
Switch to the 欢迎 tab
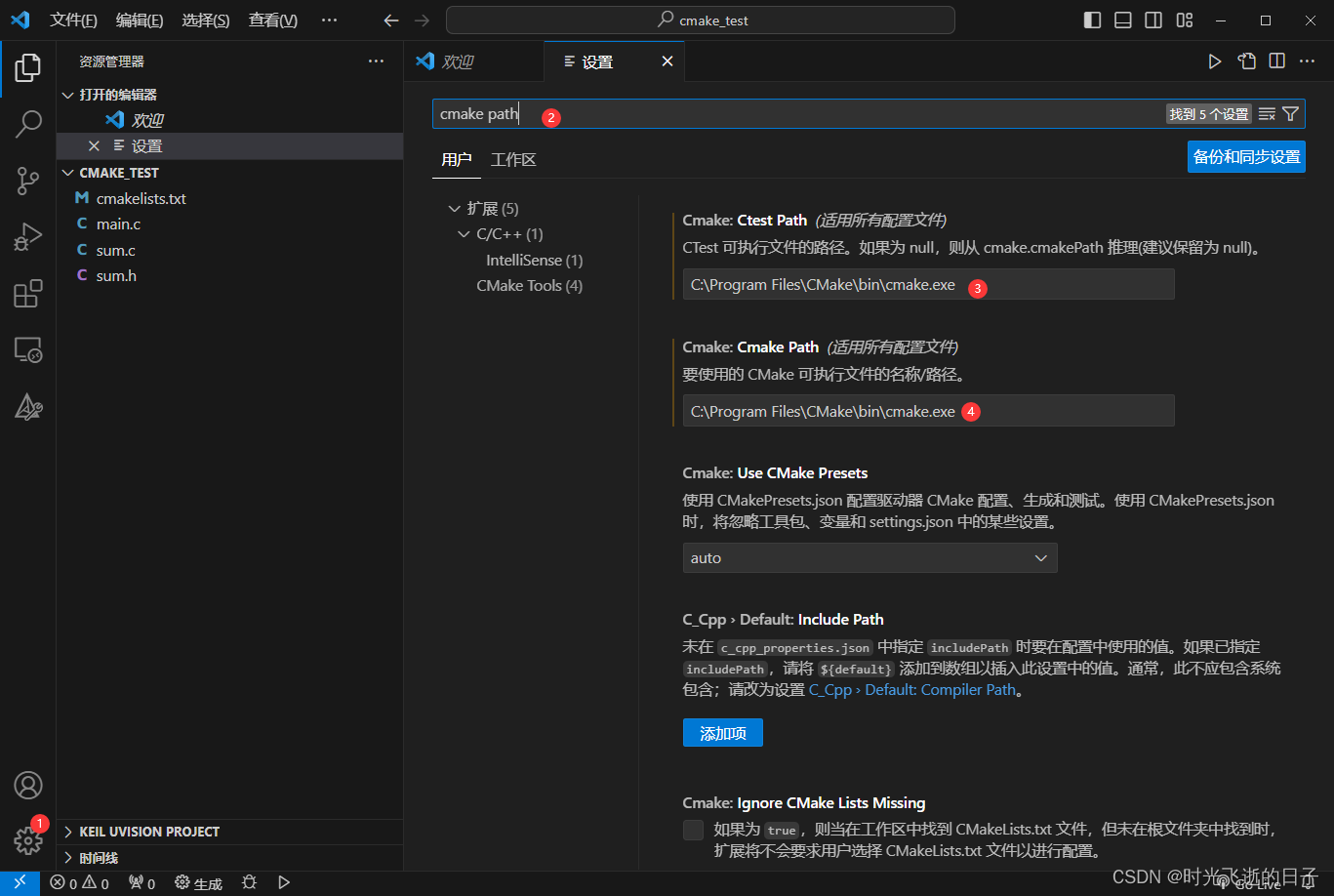pyautogui.click(x=474, y=61)
